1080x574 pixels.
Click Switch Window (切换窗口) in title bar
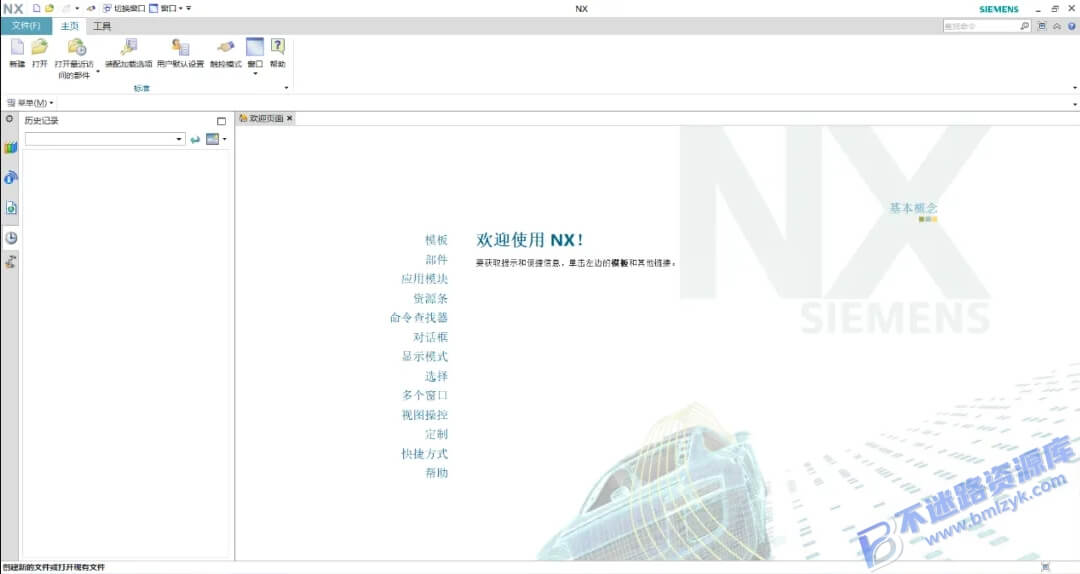coord(124,8)
